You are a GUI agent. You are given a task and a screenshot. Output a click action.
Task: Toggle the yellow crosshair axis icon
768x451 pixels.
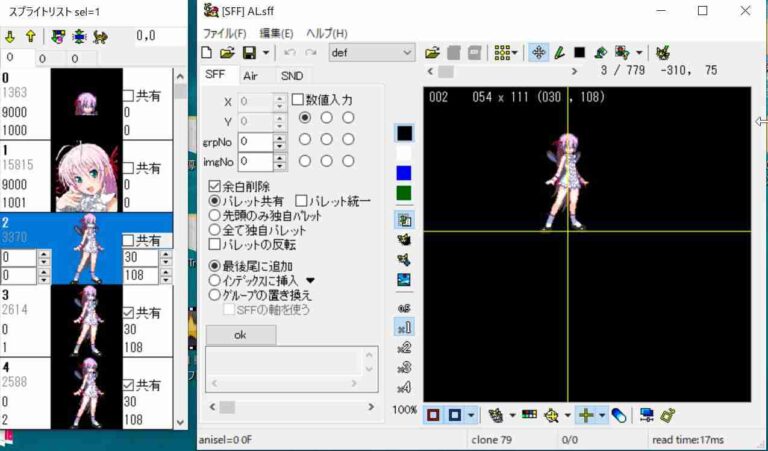tap(586, 415)
